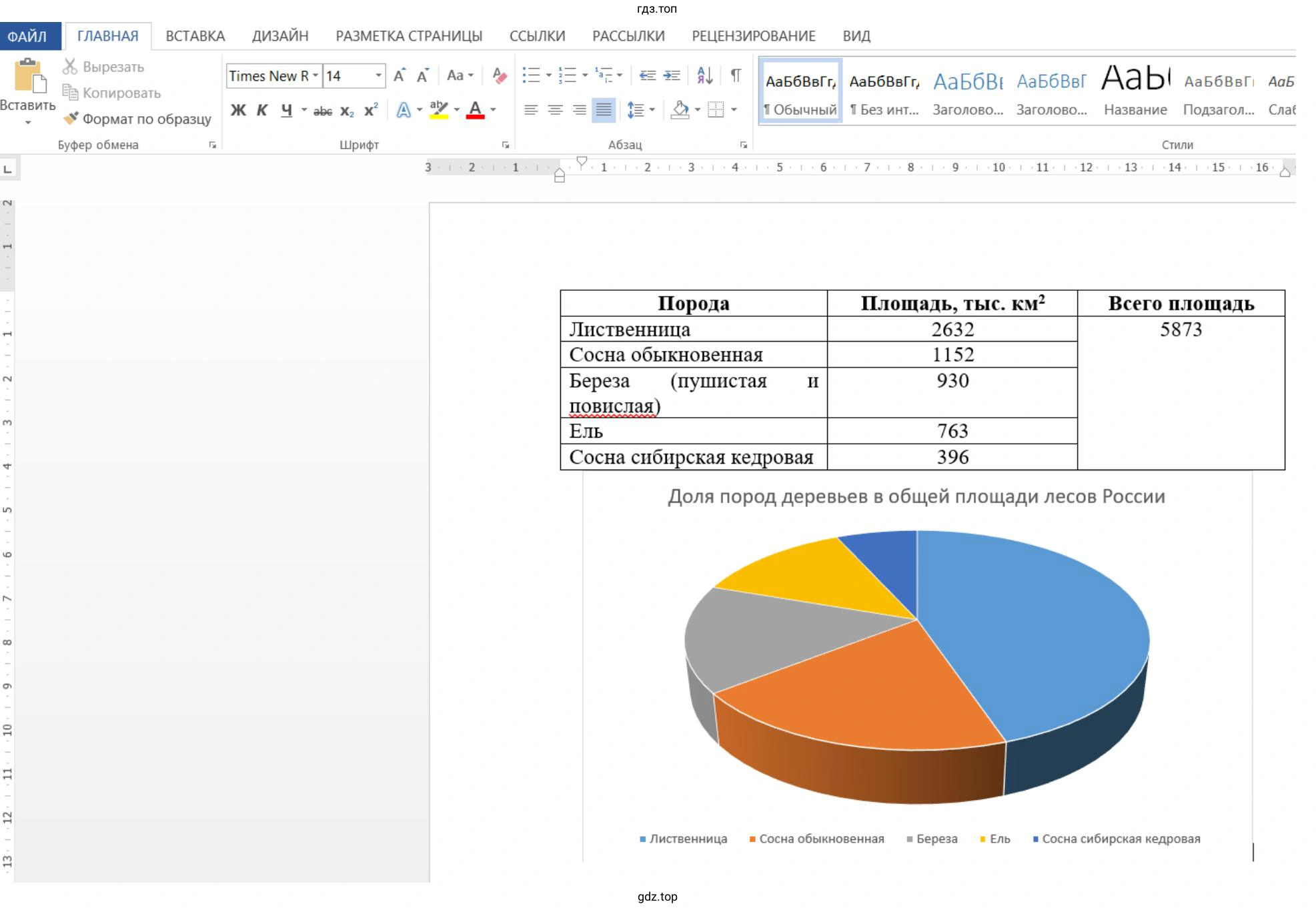Expand the Font (Шрифт) dialog launcher

(x=506, y=145)
